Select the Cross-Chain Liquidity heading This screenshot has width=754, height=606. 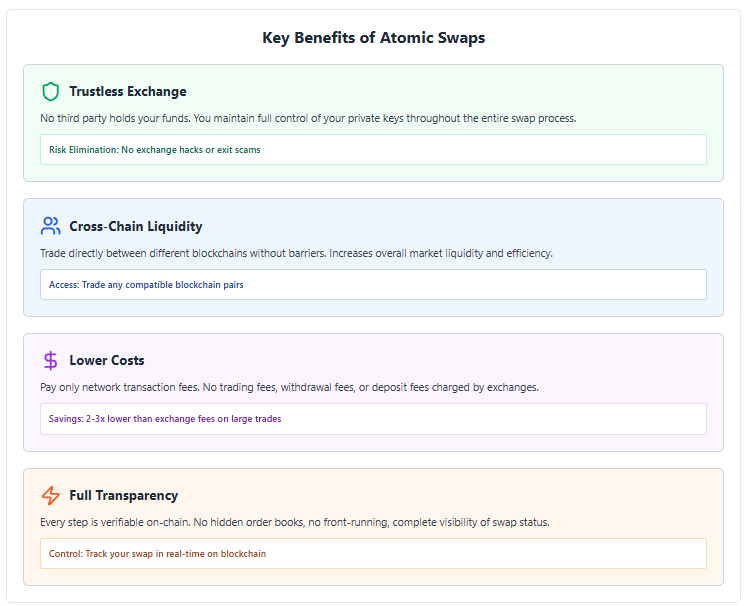136,226
